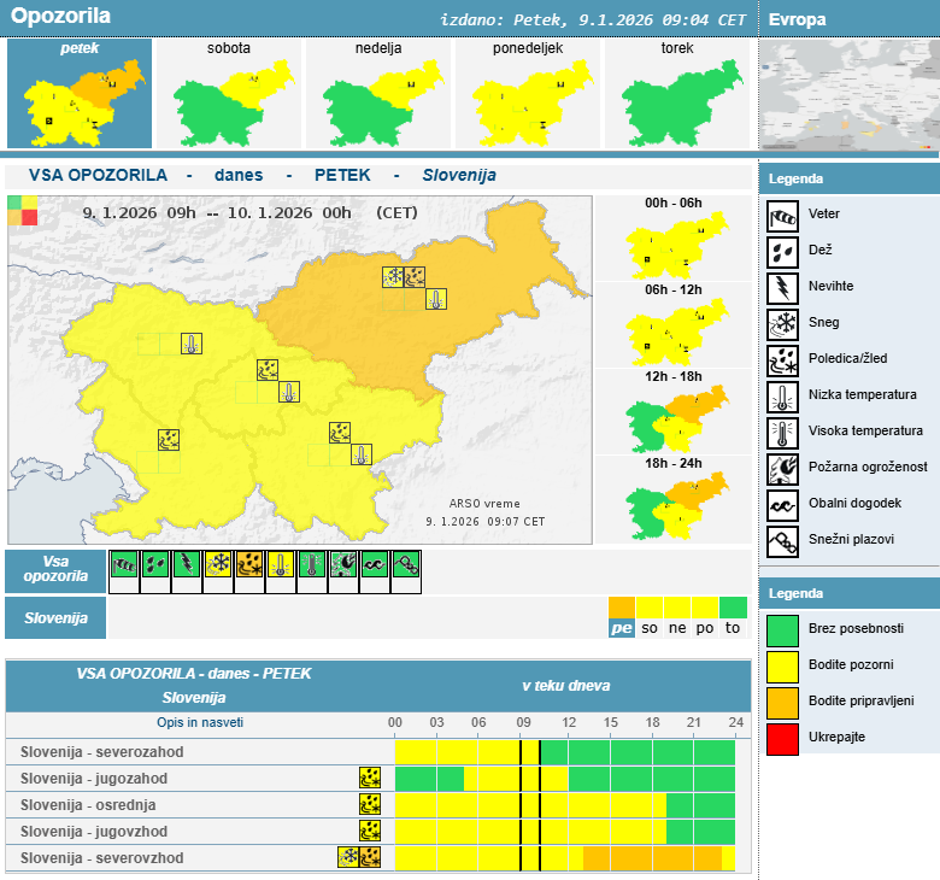Viewport: 940px width, 880px height.
Task: Choose the thunderstorm icon in Vsa opozorila row
Action: pos(186,565)
